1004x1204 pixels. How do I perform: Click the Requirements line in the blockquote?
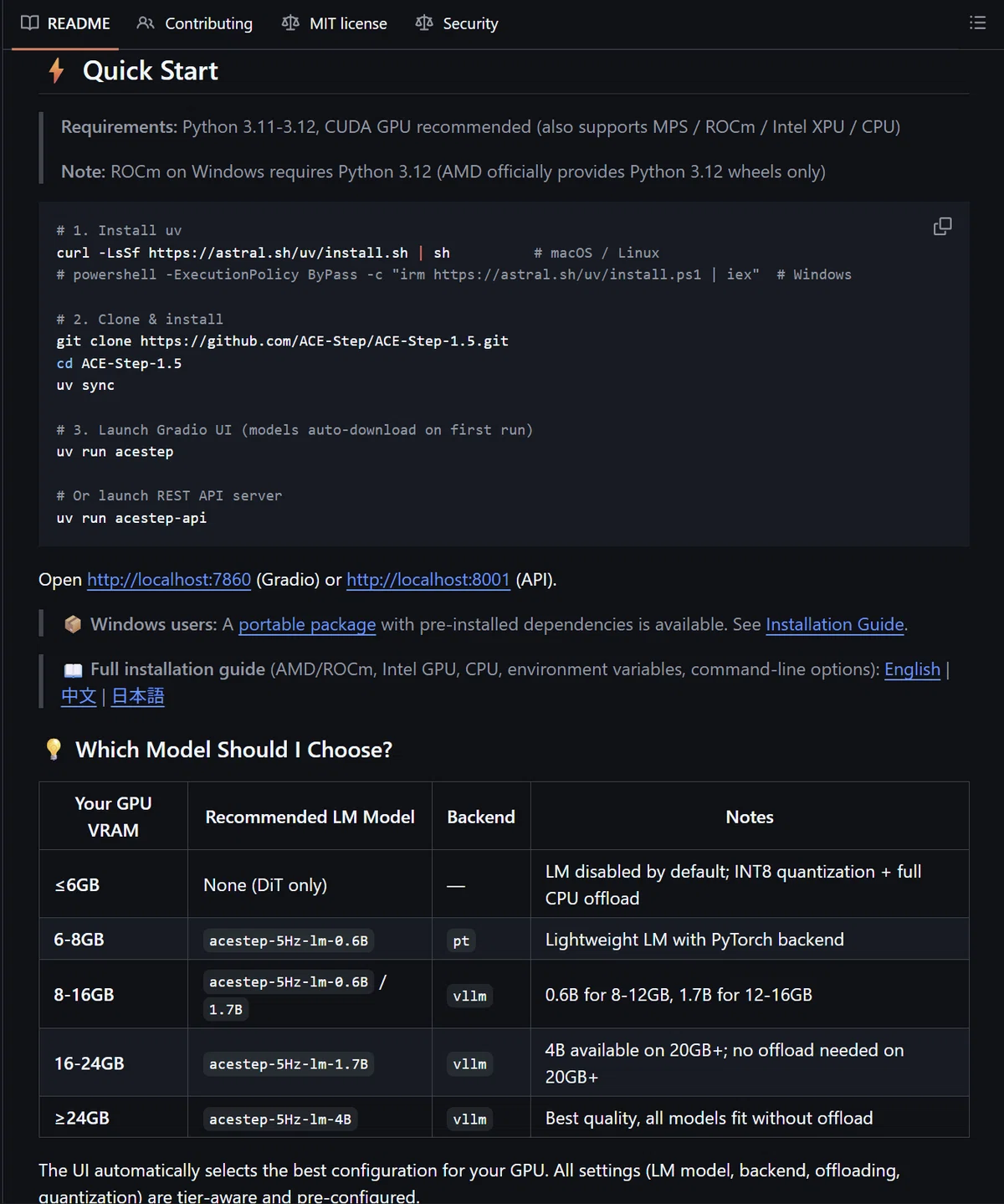(480, 126)
